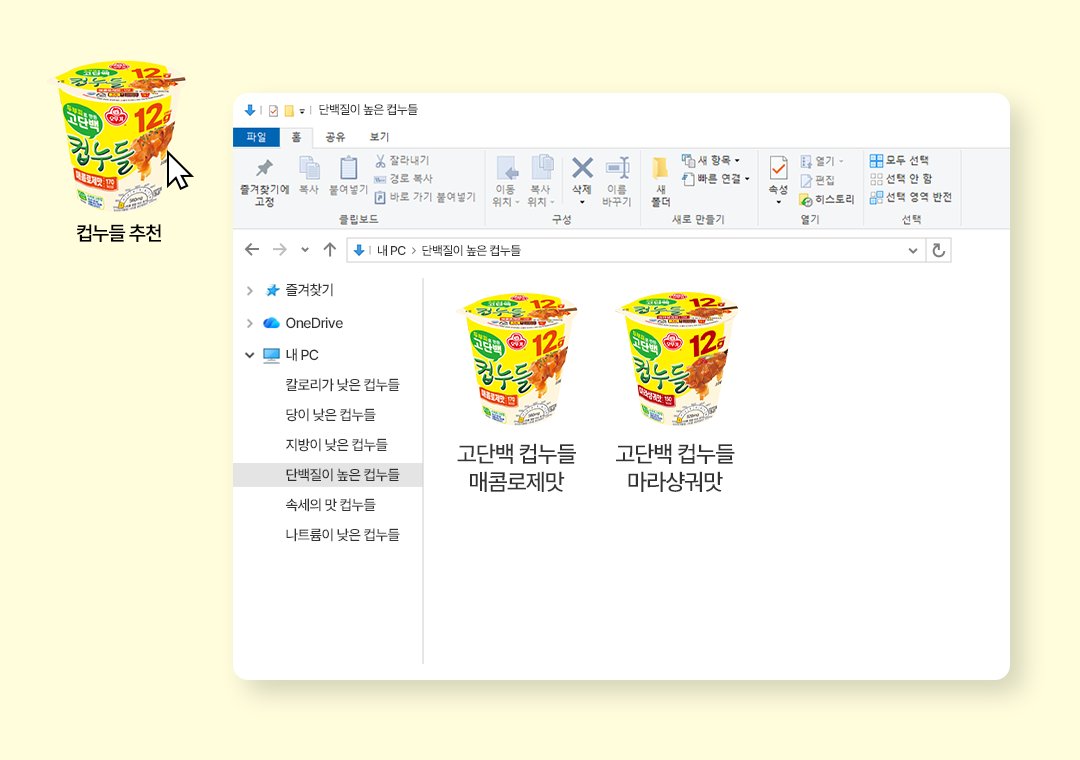Click 내 PC in address bar
Image resolution: width=1080 pixels, height=760 pixels.
tap(391, 250)
